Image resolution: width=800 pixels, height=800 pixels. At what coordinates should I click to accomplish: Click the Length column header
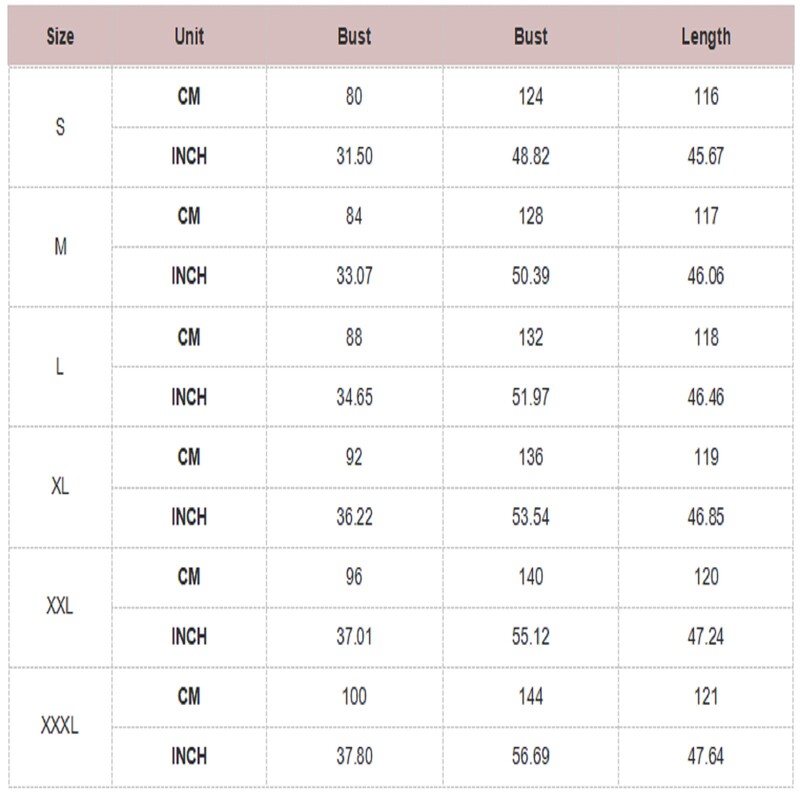click(x=706, y=37)
